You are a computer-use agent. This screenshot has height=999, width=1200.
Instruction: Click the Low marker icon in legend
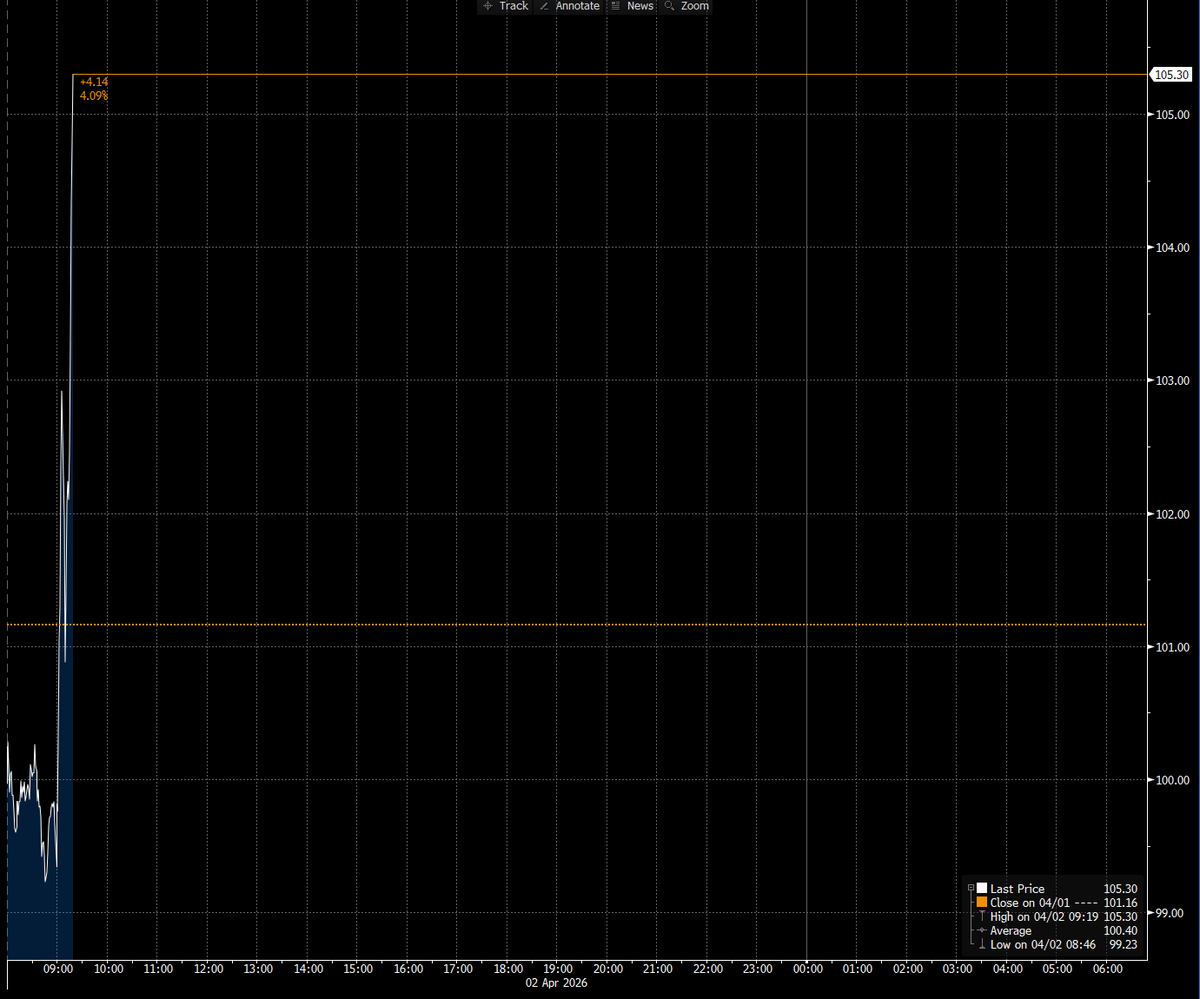tap(982, 944)
